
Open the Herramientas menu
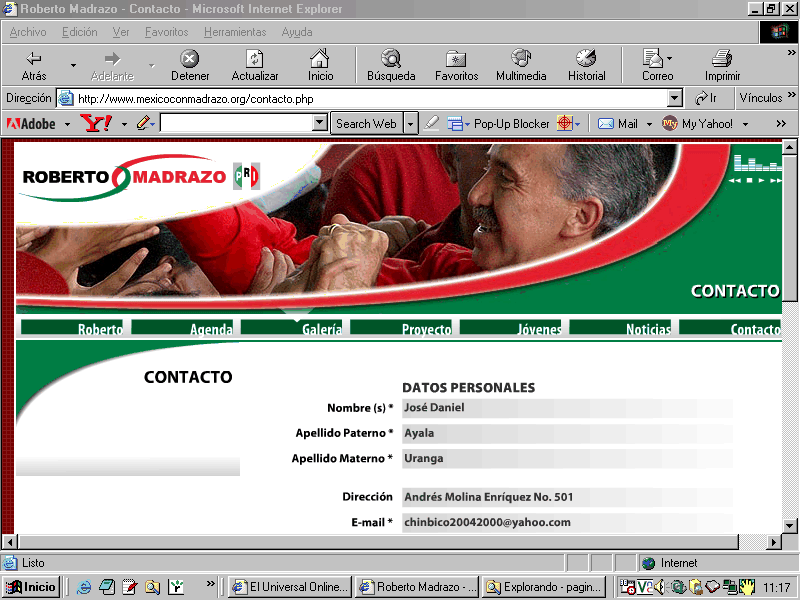click(235, 32)
